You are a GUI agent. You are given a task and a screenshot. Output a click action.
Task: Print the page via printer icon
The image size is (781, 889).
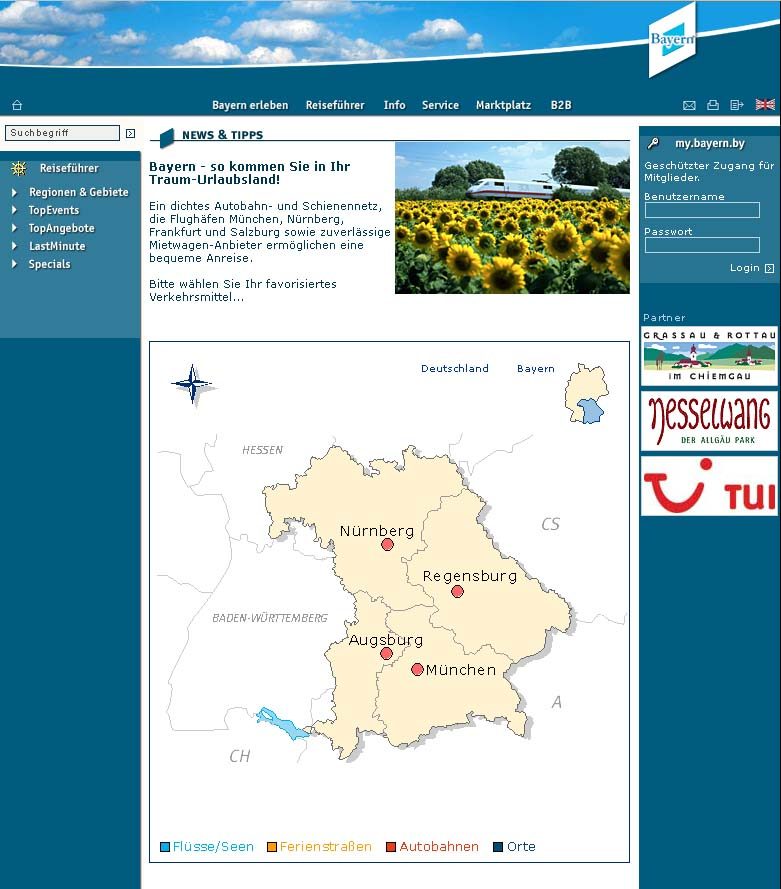[713, 105]
